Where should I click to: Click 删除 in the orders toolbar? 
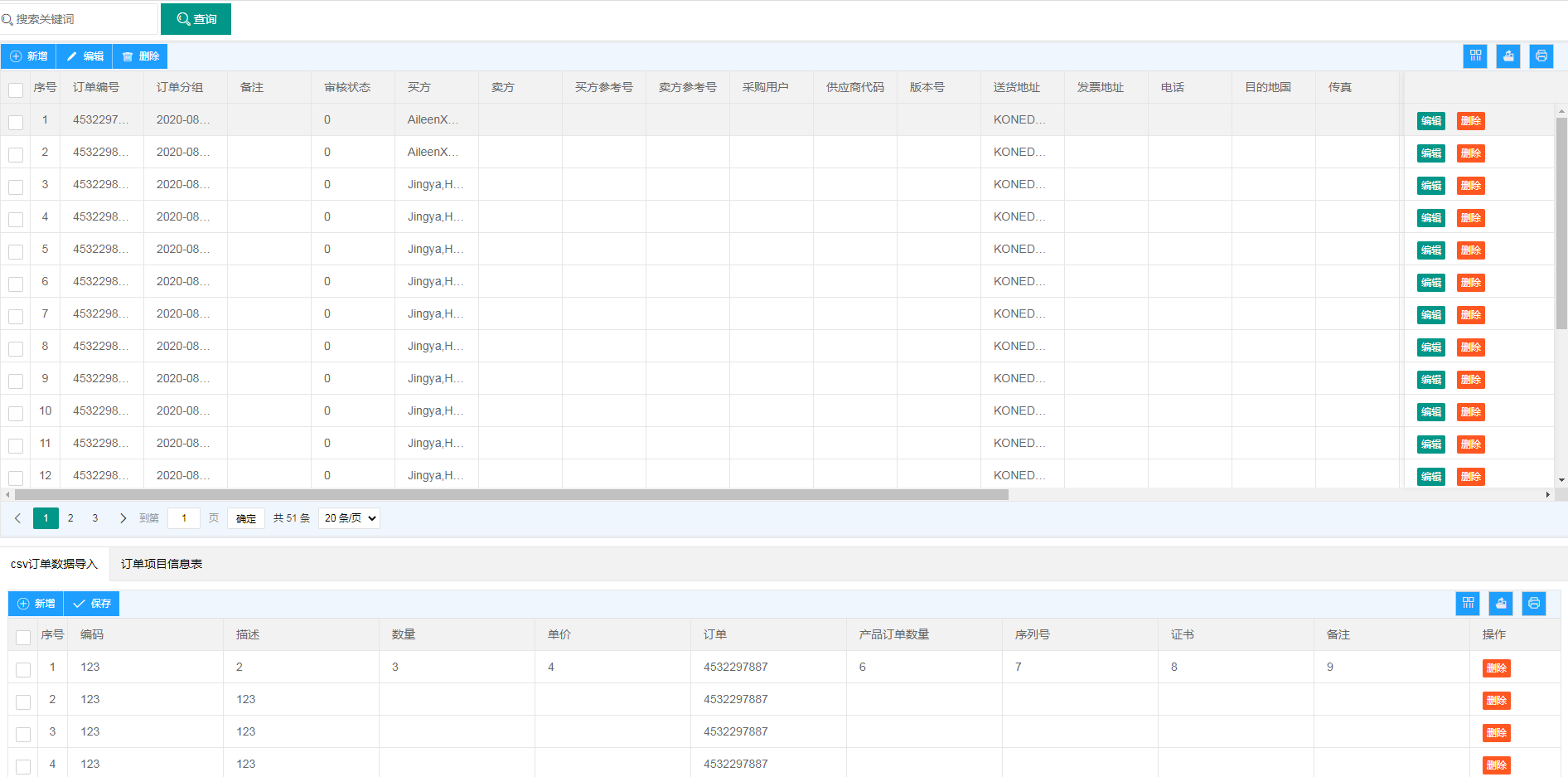point(140,56)
